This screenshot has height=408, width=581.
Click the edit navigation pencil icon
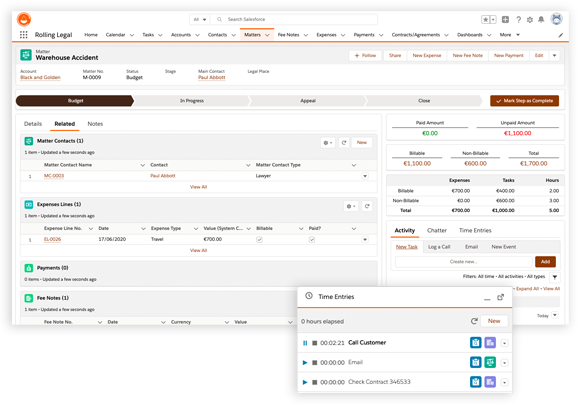click(x=561, y=35)
